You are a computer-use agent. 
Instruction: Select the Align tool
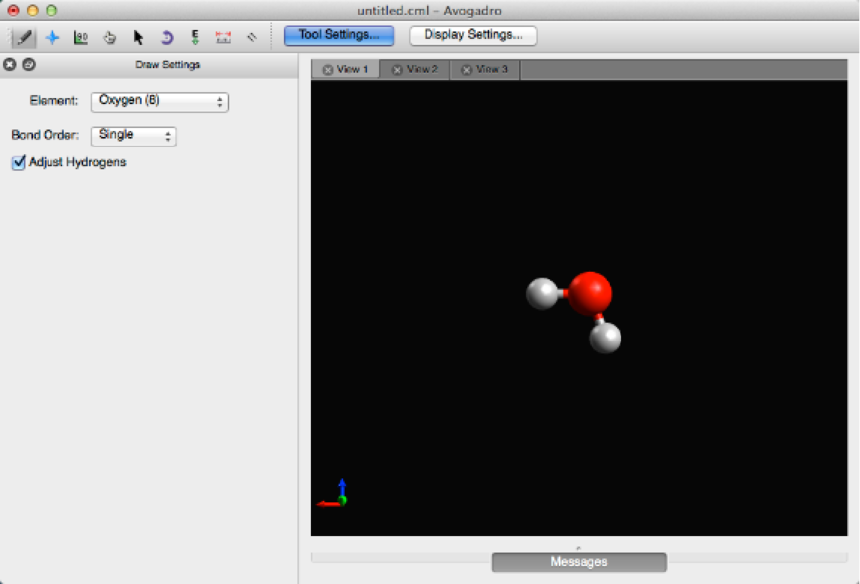(x=252, y=37)
